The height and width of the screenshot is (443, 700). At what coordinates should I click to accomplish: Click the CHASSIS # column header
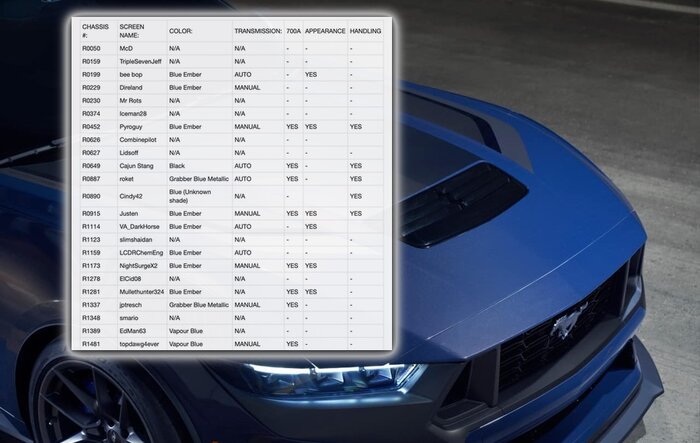(97, 29)
